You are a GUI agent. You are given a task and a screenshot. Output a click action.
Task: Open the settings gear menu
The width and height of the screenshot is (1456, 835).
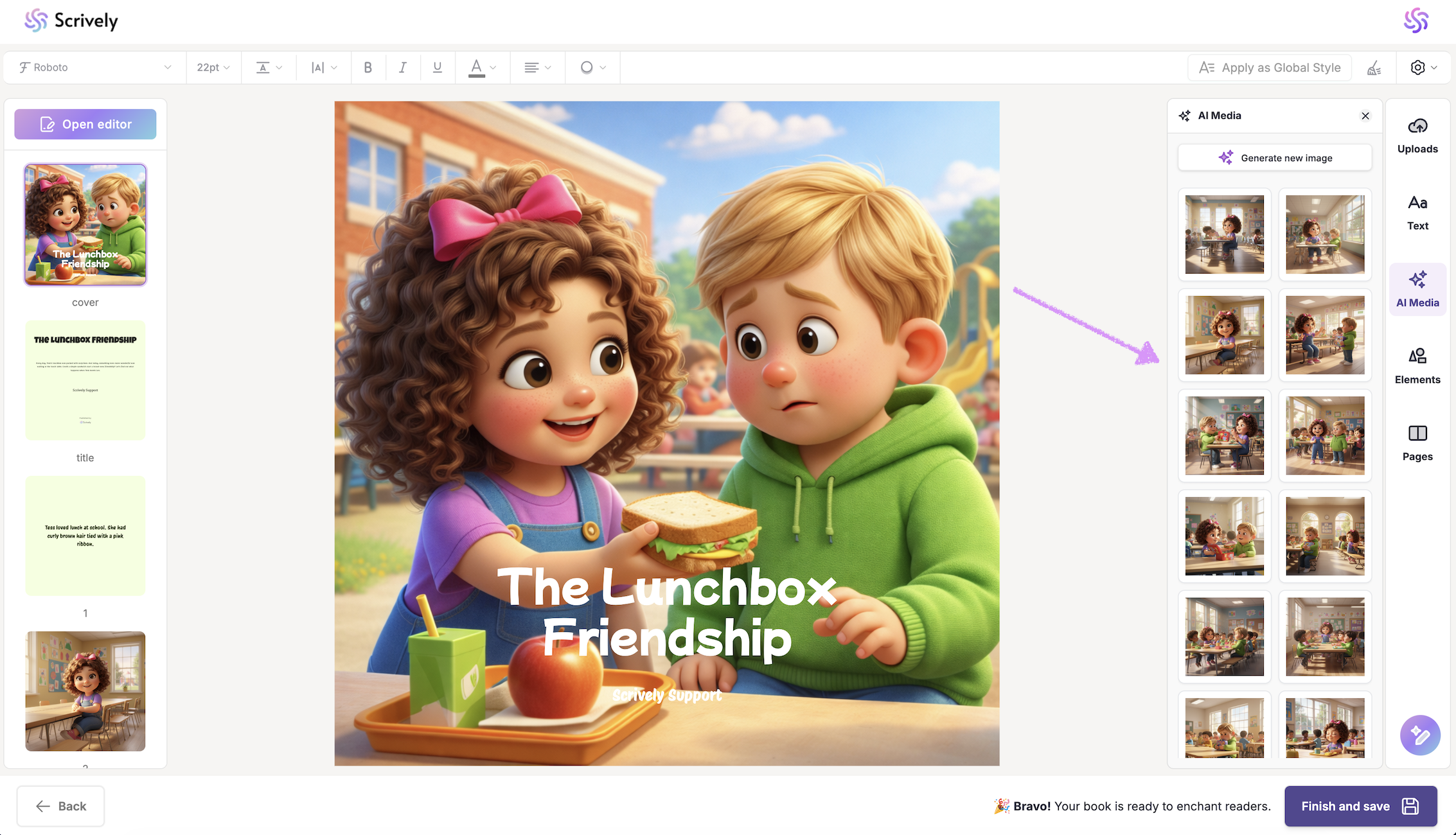tap(1423, 67)
